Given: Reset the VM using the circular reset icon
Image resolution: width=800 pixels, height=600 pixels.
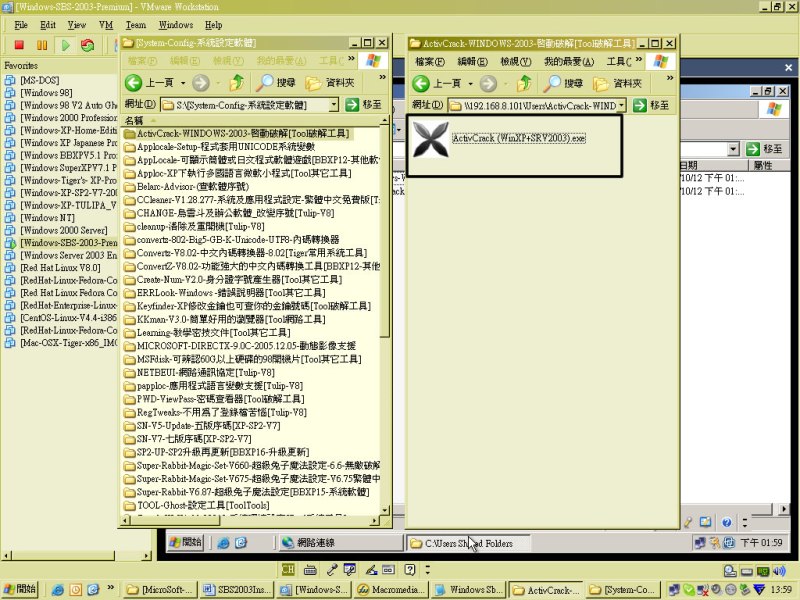Looking at the screenshot, I should point(87,45).
